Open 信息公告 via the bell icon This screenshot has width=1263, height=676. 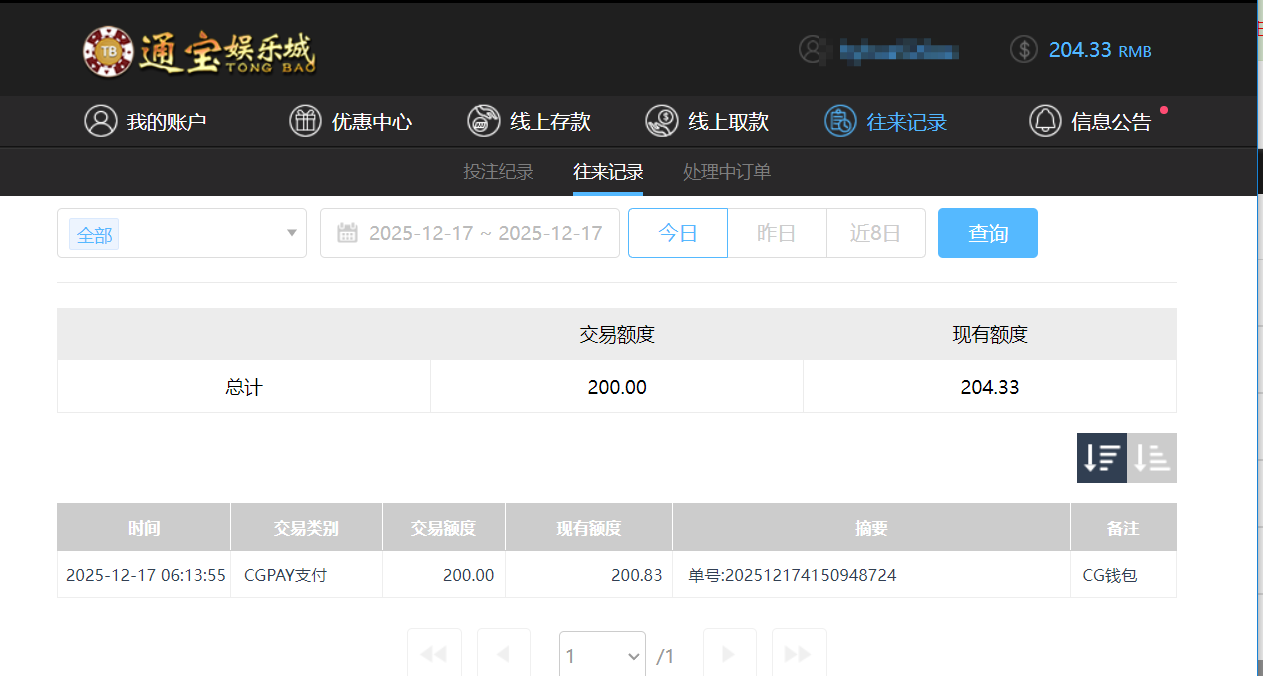tap(1044, 121)
